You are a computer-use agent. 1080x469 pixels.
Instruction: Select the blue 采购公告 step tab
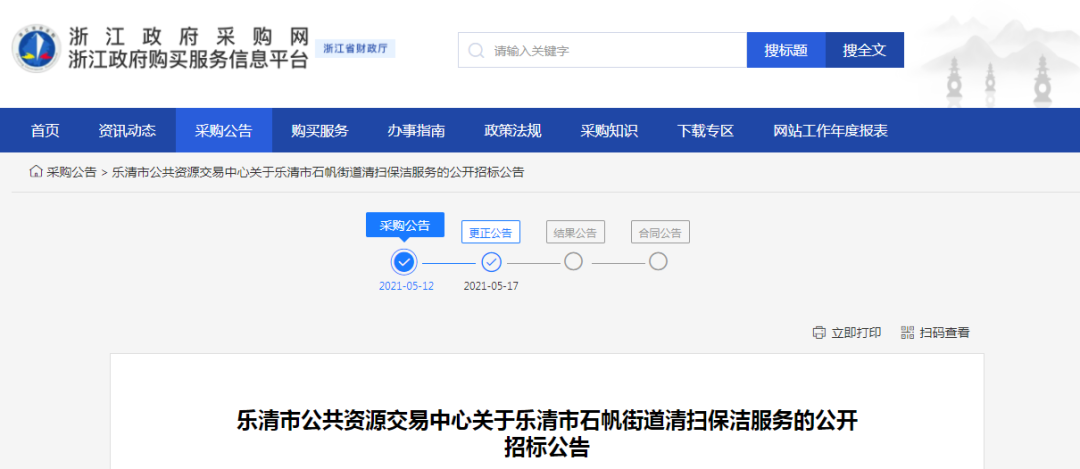[x=405, y=225]
